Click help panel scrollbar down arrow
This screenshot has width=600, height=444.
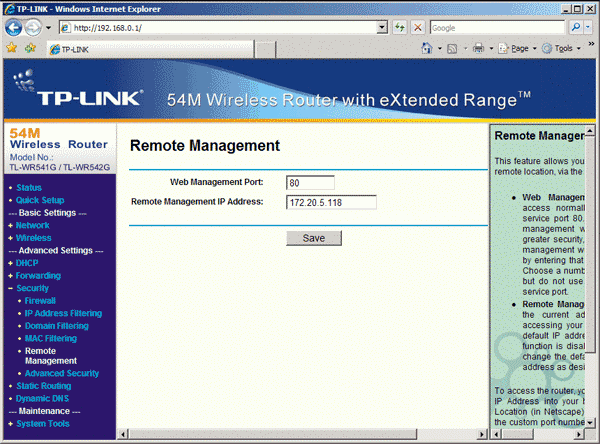(590, 423)
